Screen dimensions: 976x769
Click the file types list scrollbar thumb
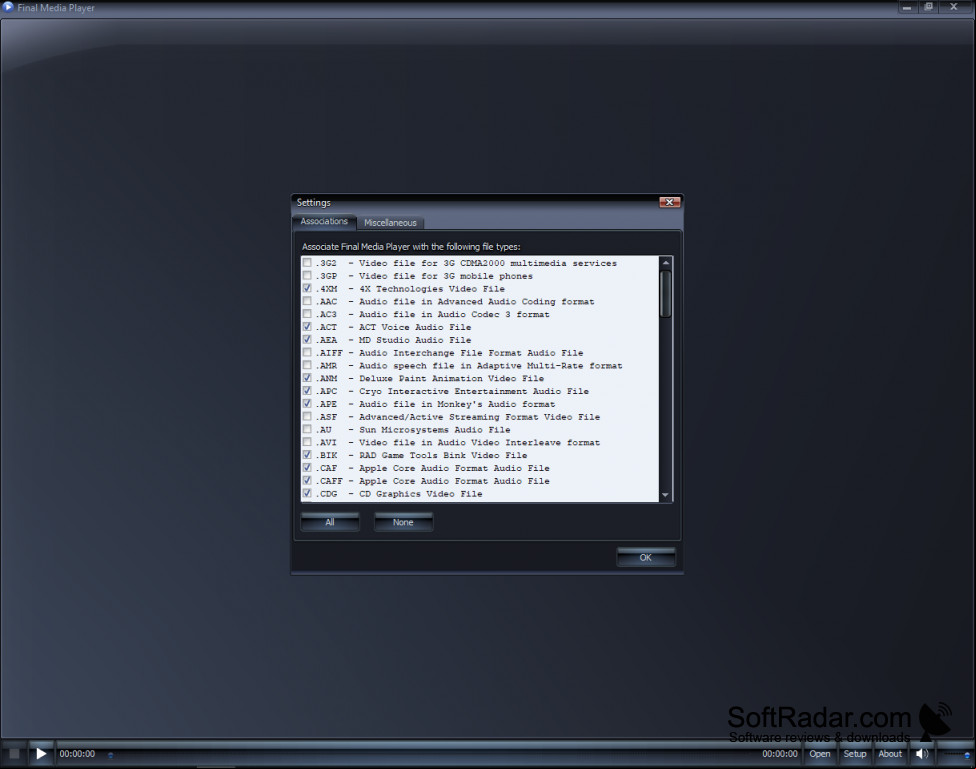(x=665, y=294)
